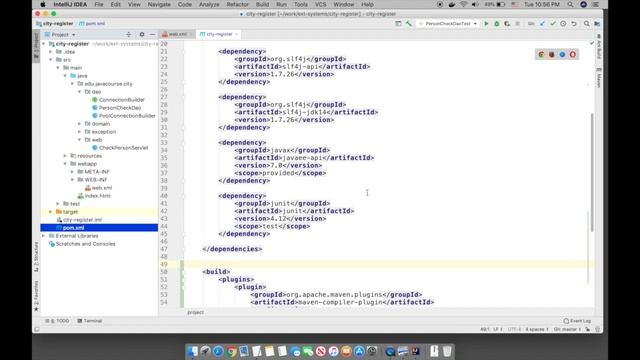The width and height of the screenshot is (640, 360).
Task: Switch to the web.xml editor tab
Action: pyautogui.click(x=177, y=34)
